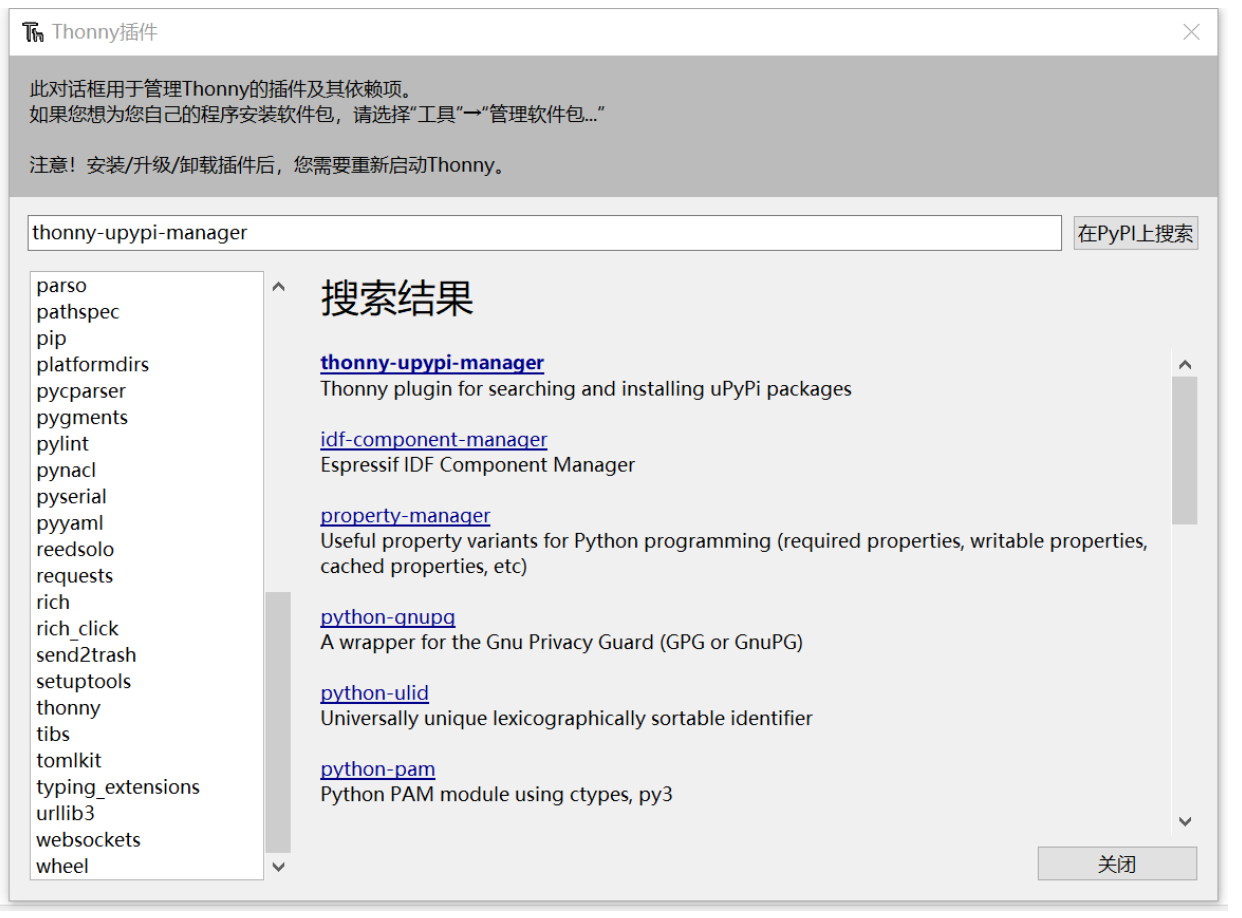Click the Thonny logo icon in title bar
This screenshot has height=918, width=1242.
[33, 33]
